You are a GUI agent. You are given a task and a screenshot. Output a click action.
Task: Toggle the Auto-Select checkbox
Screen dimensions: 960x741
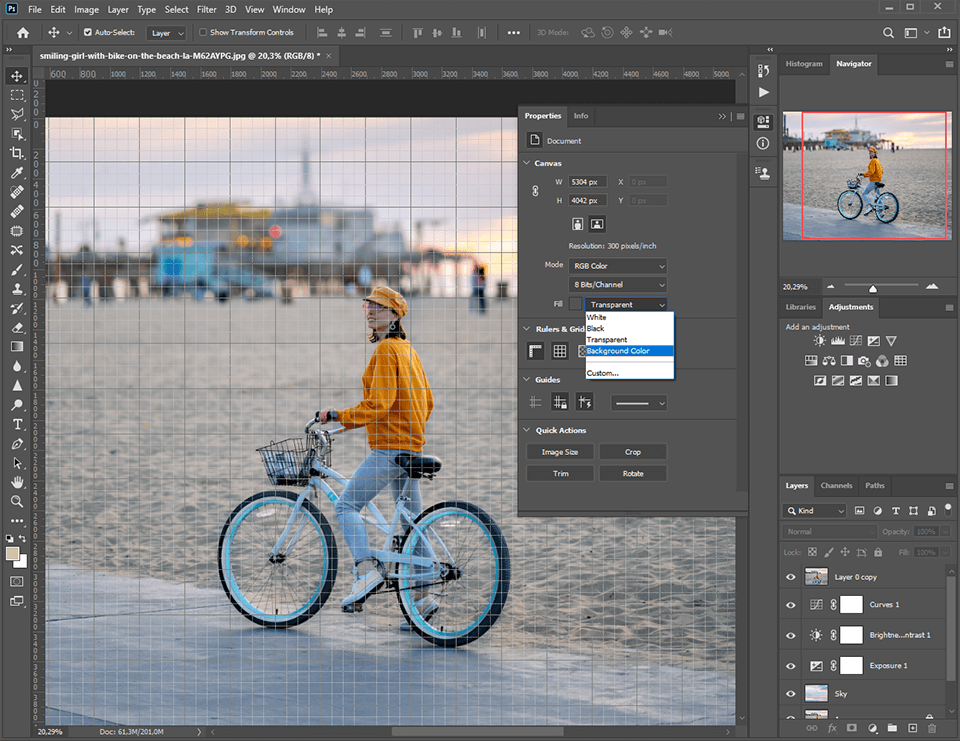click(87, 32)
